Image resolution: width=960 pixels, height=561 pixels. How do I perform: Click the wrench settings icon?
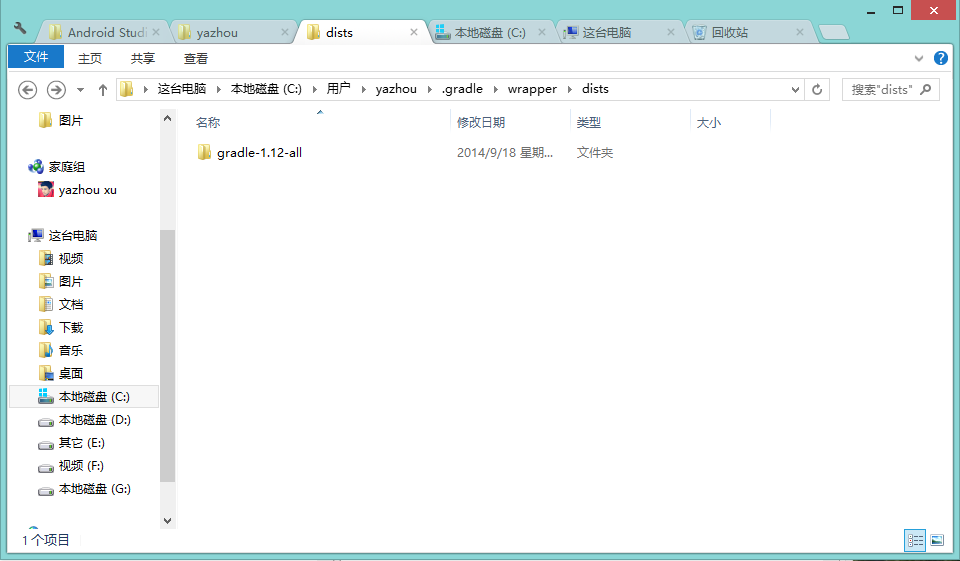(x=20, y=28)
